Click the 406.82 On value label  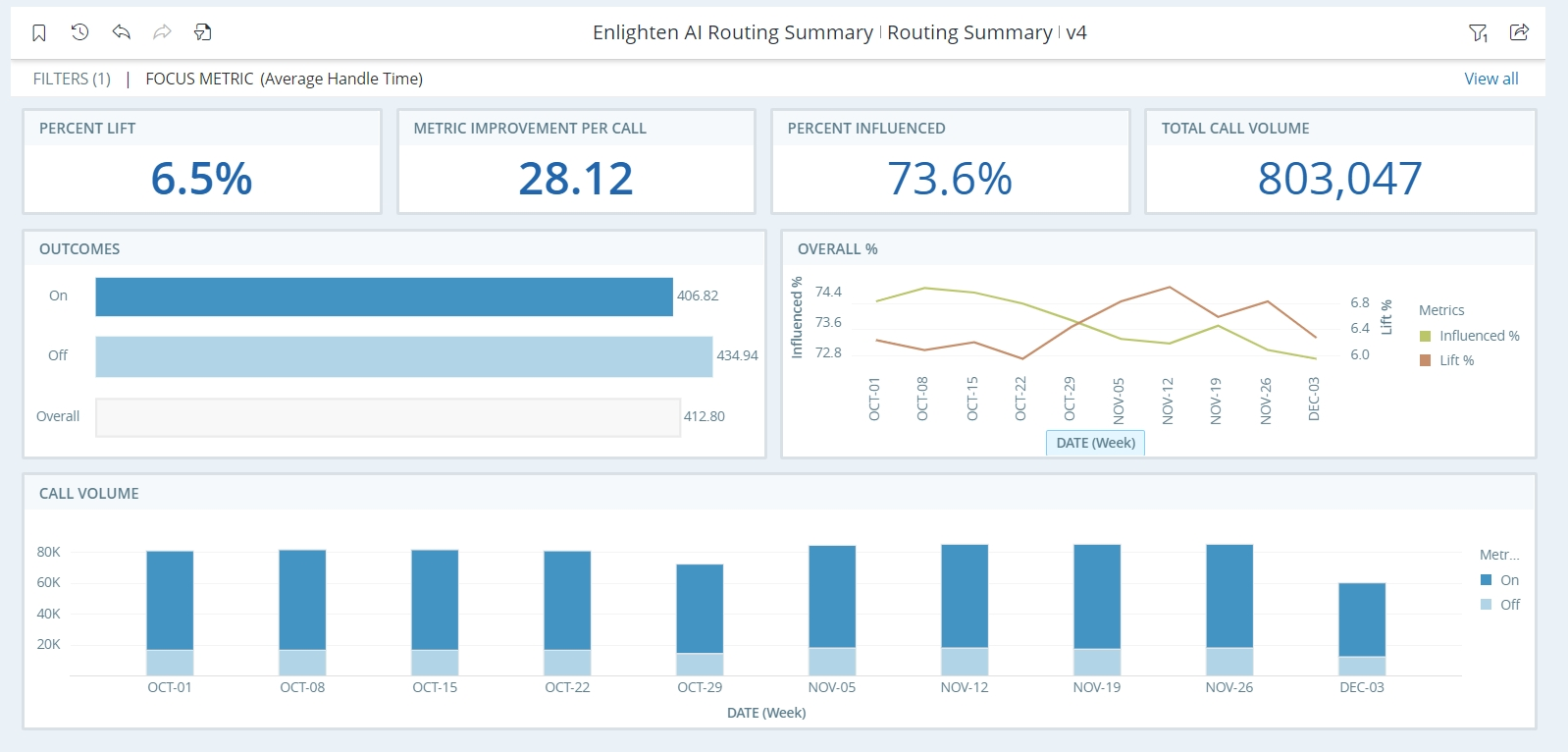[x=698, y=295]
